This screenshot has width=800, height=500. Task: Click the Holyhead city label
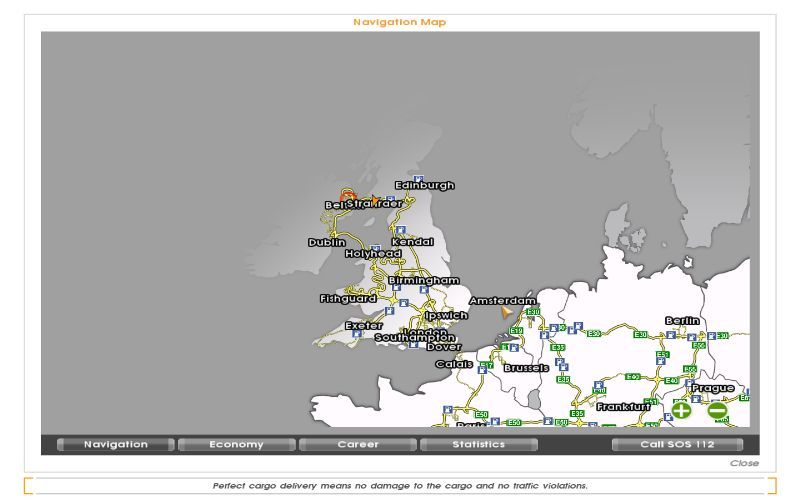point(373,253)
